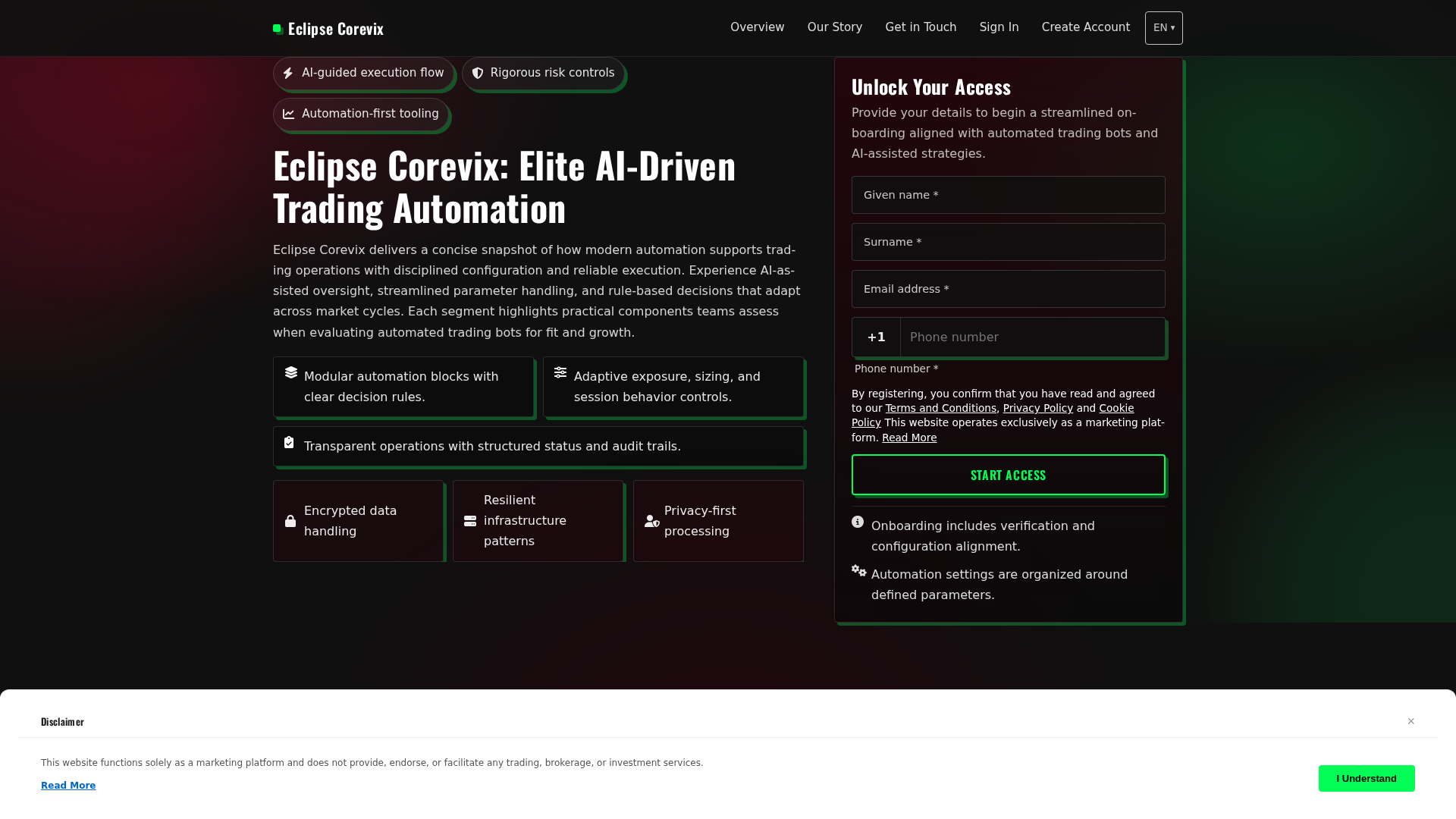
Task: Click the server icon by Resilient infrastructure patterns
Action: (470, 521)
